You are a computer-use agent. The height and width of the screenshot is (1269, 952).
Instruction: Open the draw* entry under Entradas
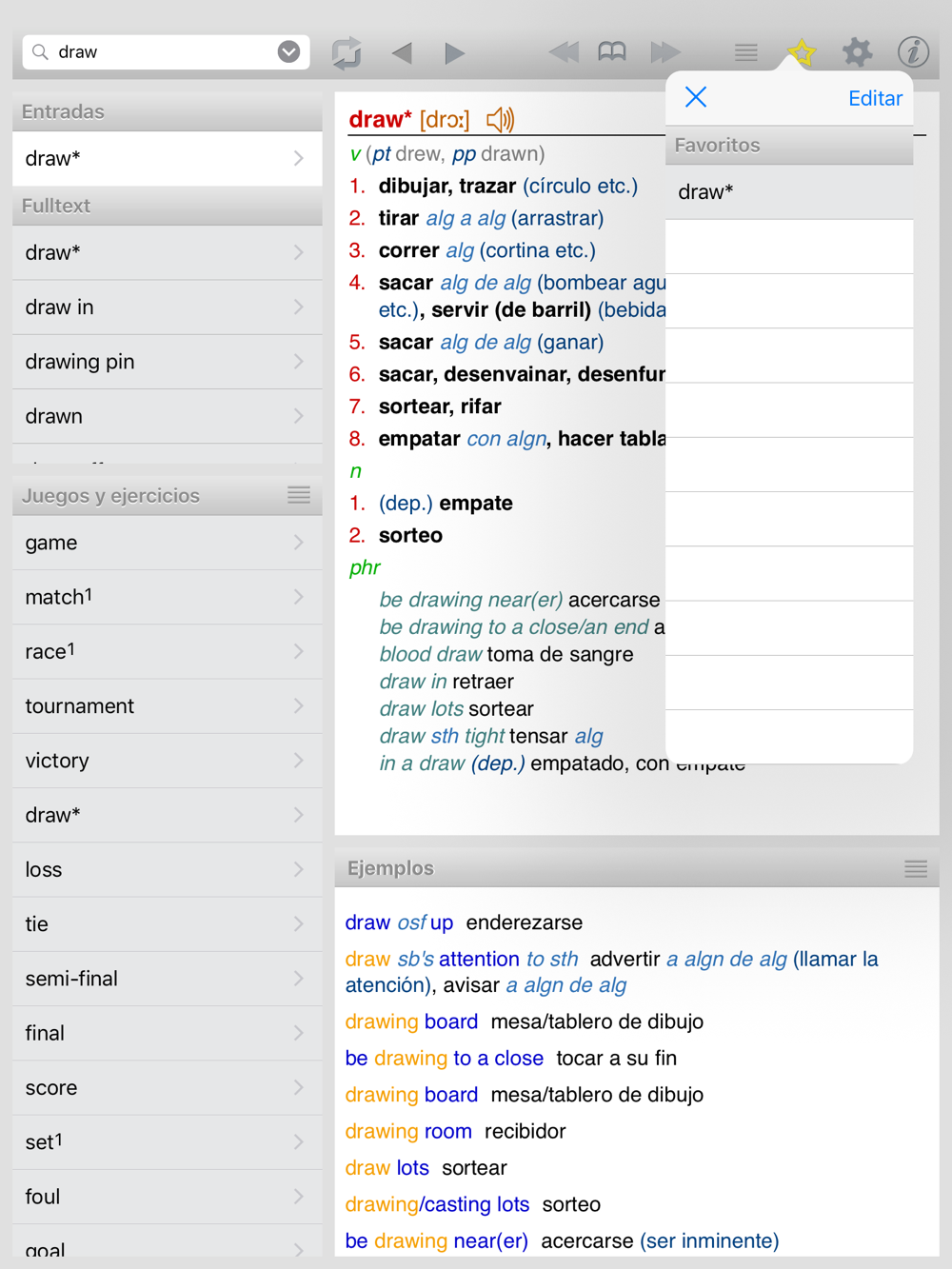(168, 158)
